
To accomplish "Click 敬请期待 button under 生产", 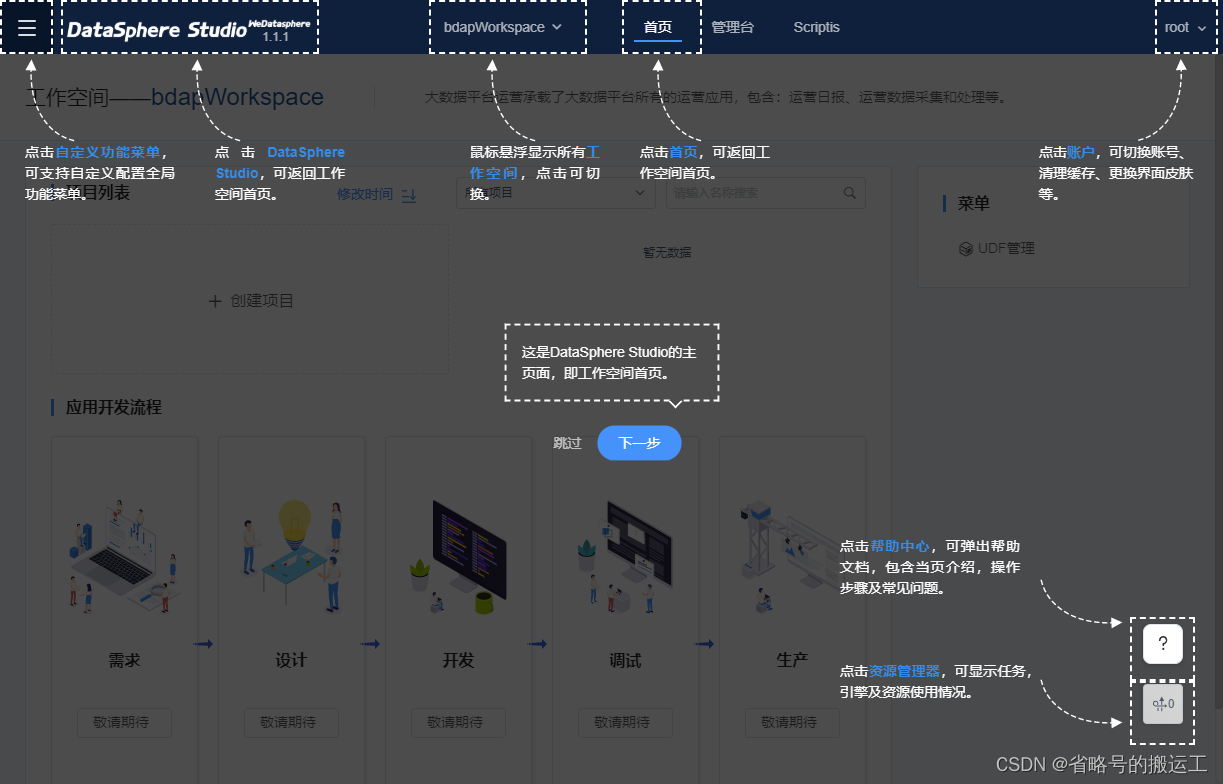I will click(792, 722).
